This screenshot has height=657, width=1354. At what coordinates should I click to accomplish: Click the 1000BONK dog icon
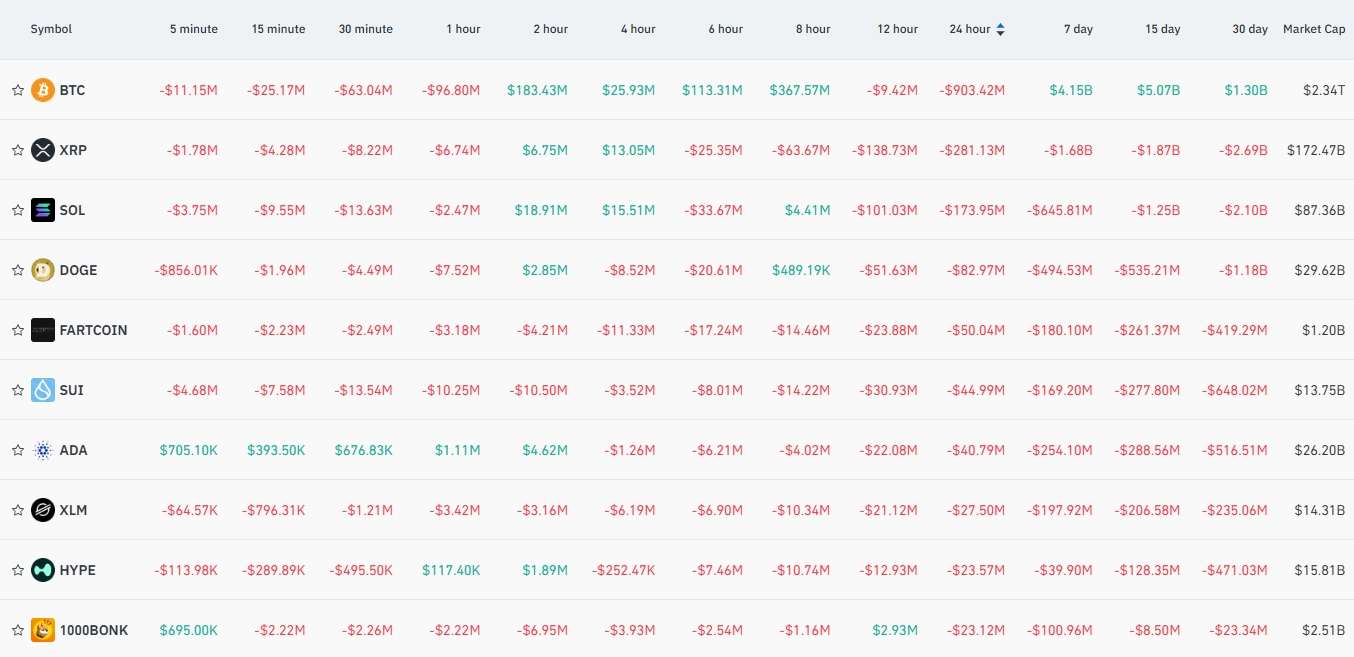click(43, 630)
